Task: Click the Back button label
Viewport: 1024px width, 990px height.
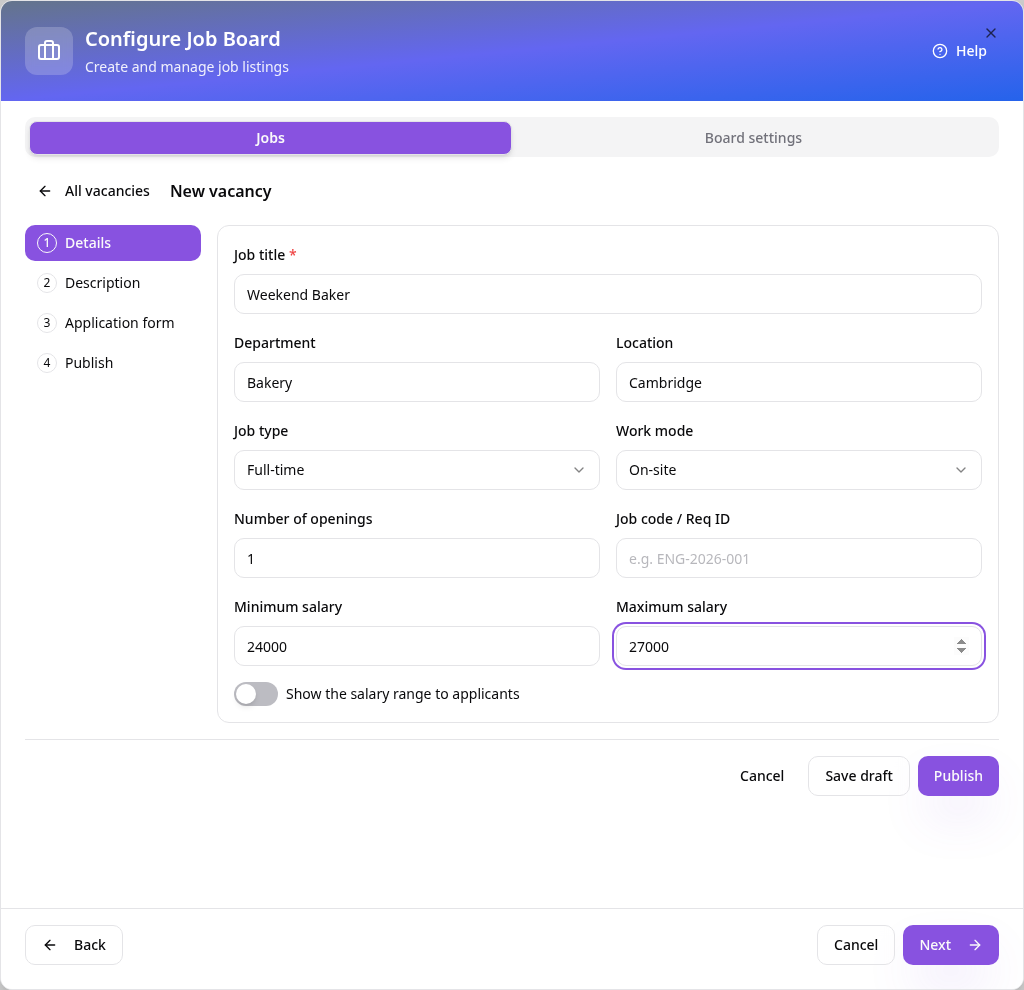Action: [89, 945]
